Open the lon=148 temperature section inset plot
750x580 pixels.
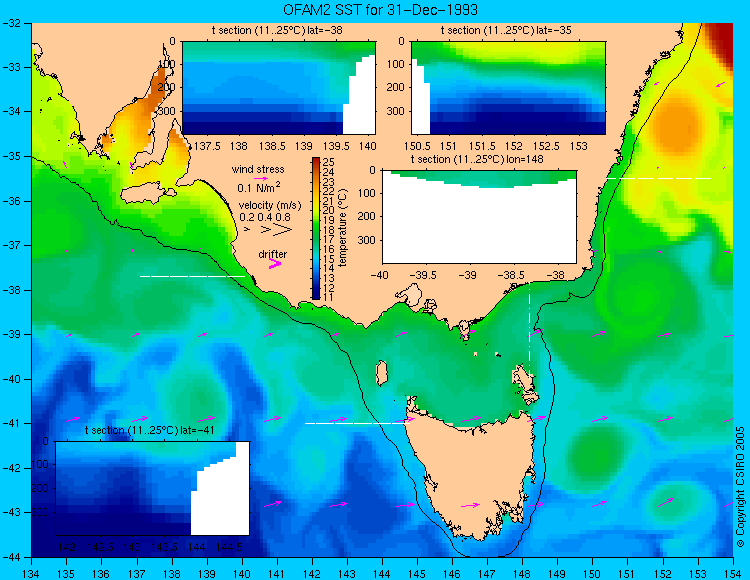[x=479, y=217]
